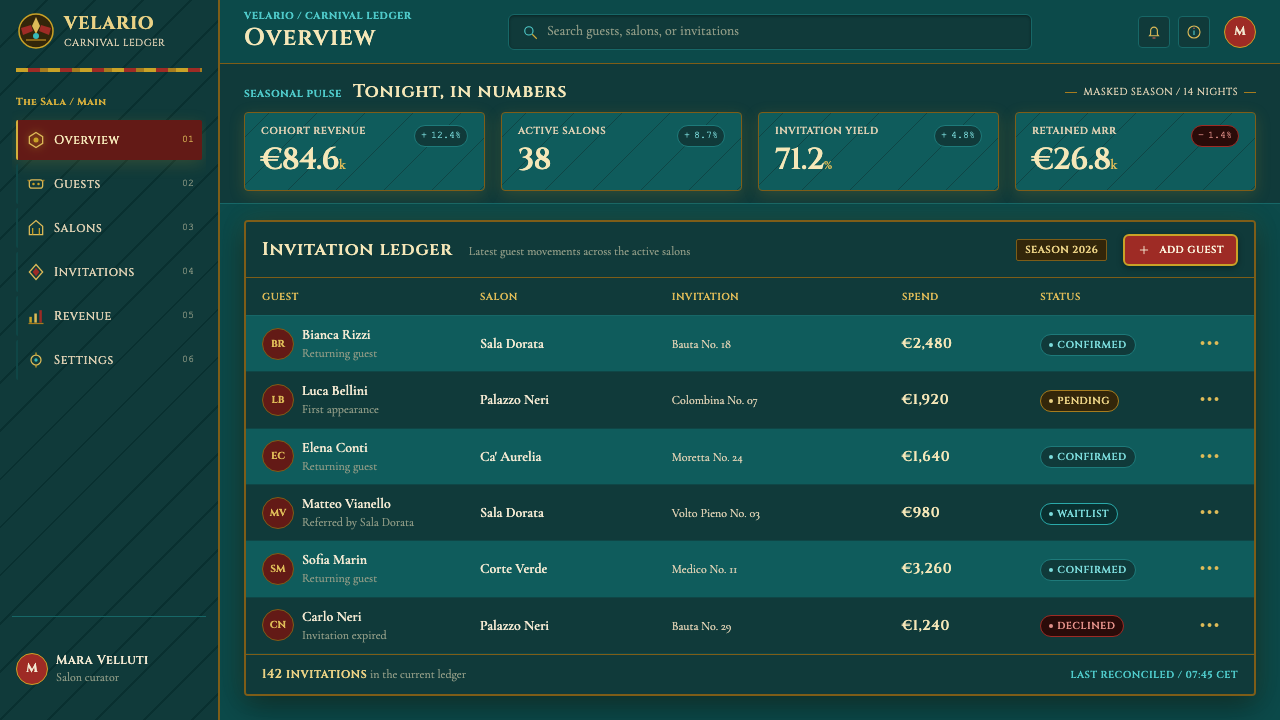
Task: Click Bauta No. 29 invitation
Action: click(x=701, y=627)
